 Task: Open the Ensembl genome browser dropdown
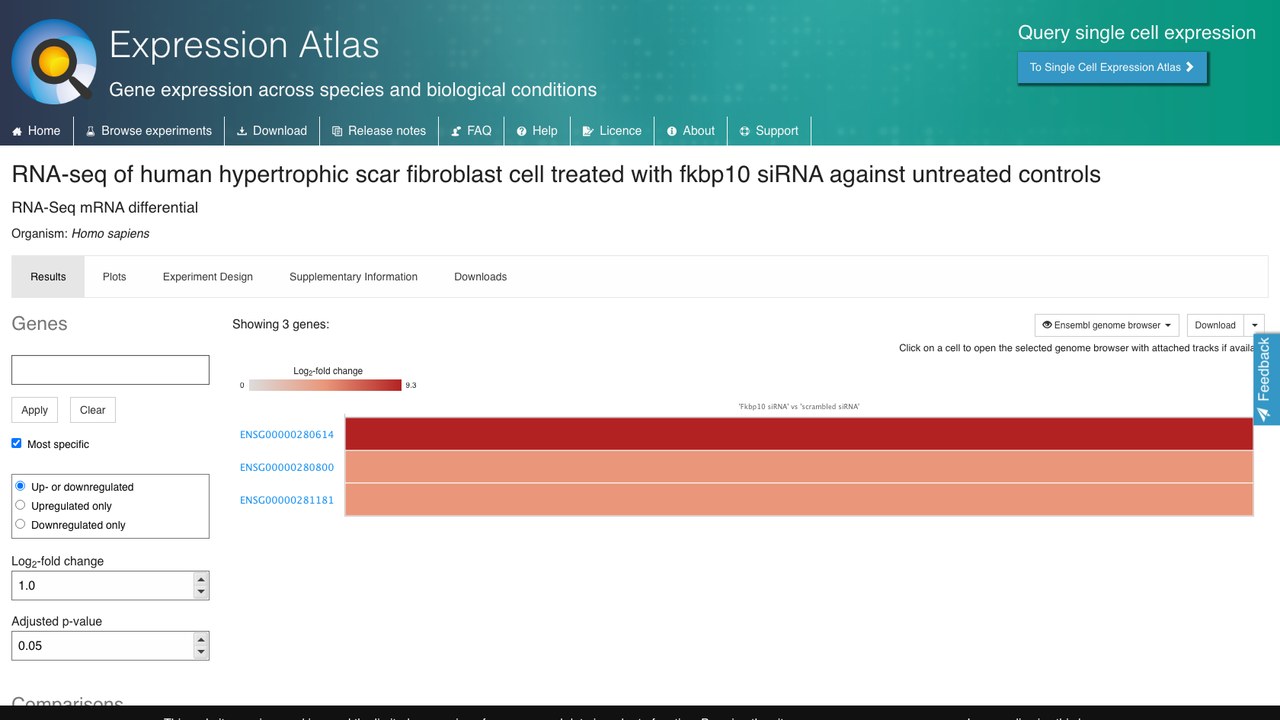tap(1107, 325)
